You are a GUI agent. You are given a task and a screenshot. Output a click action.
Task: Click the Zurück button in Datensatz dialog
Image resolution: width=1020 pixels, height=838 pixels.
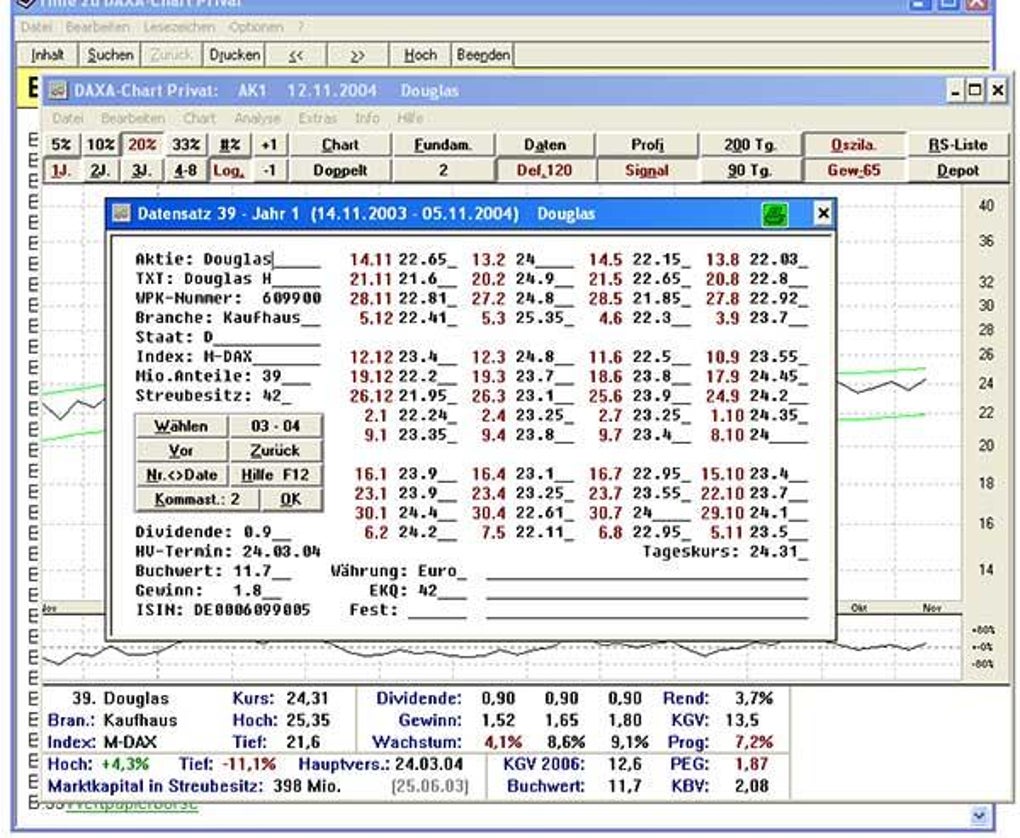(x=276, y=450)
